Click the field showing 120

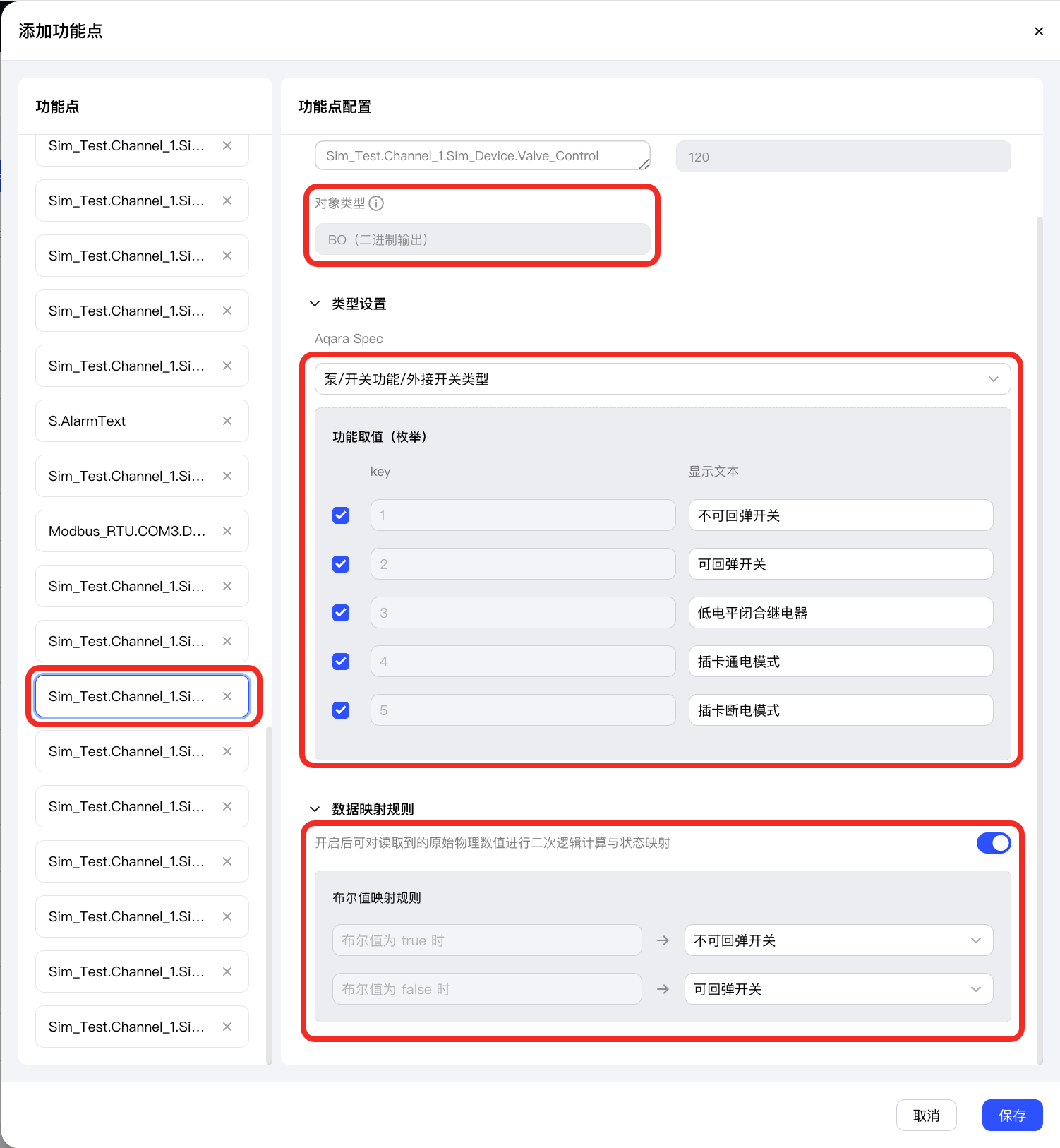(x=843, y=157)
